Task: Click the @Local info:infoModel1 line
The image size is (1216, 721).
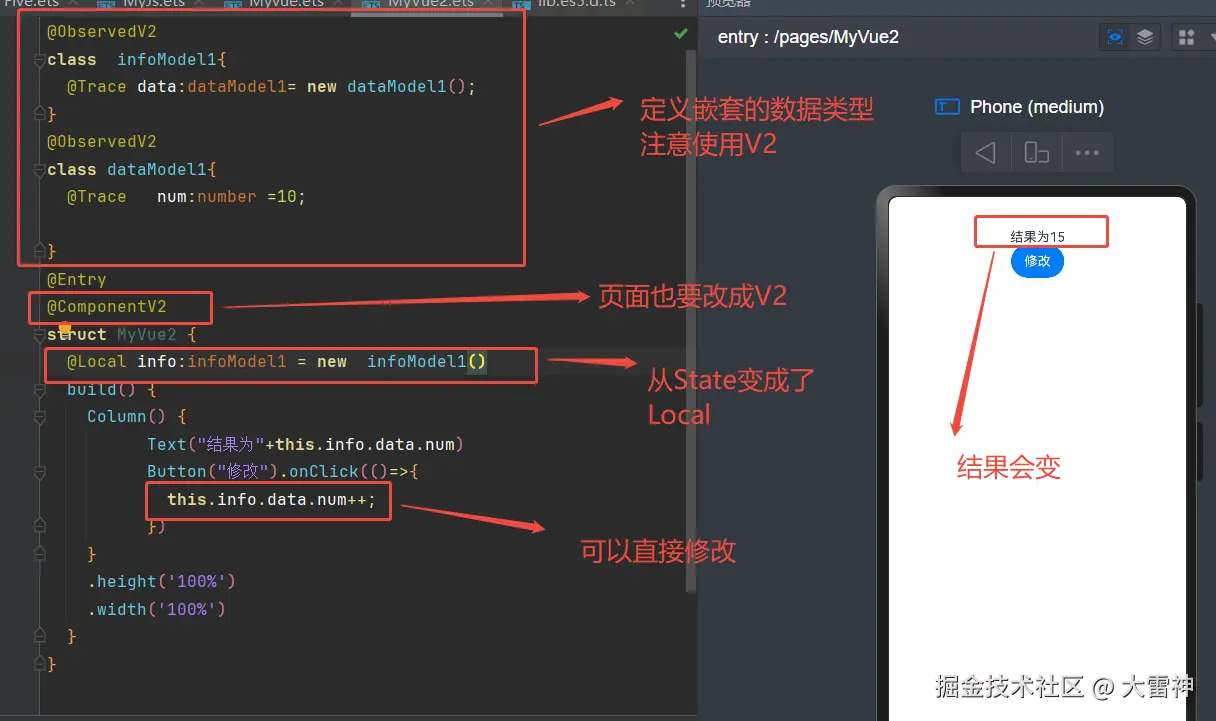Action: point(277,362)
